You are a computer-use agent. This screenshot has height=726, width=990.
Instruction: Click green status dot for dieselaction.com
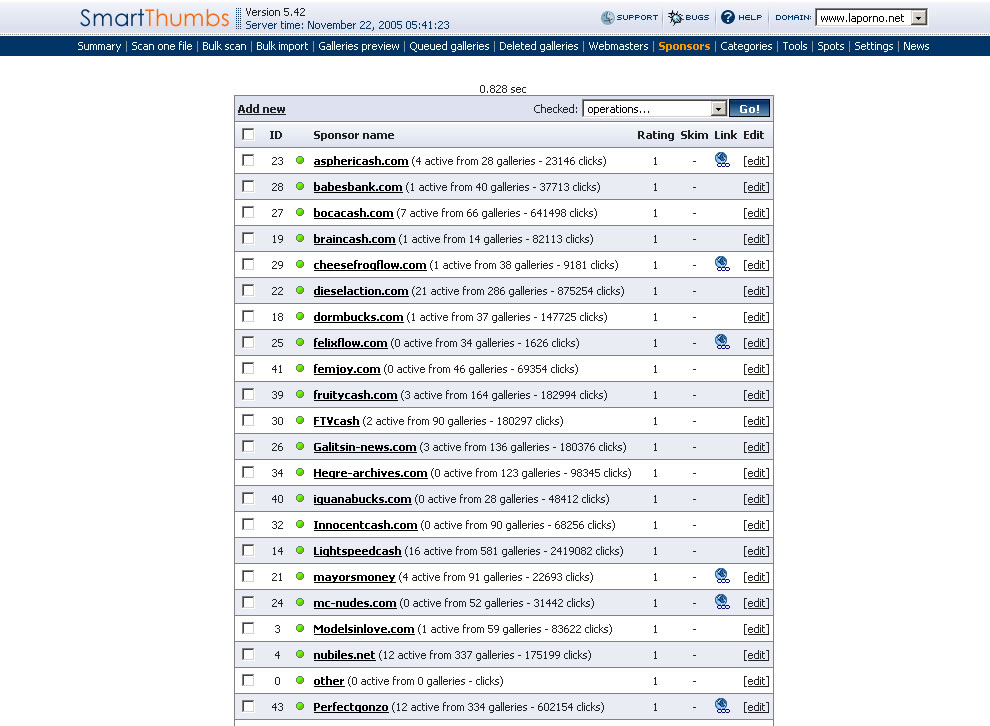pyautogui.click(x=300, y=290)
